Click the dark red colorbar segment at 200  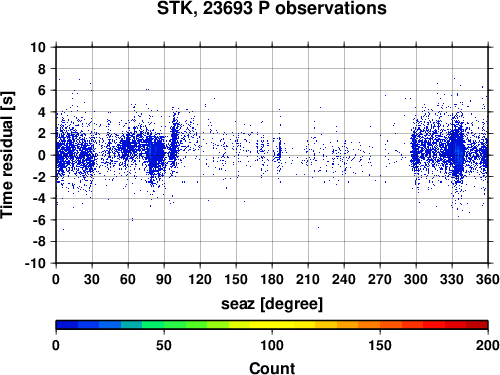click(x=477, y=325)
